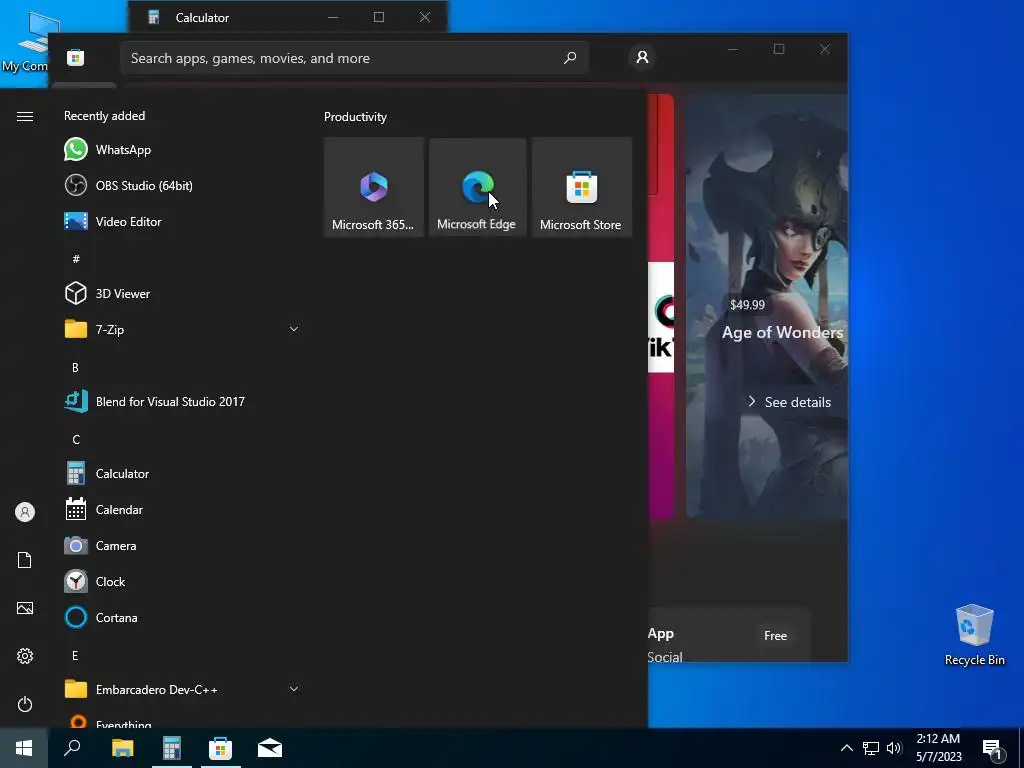Open Video Editor app

click(x=183, y=221)
